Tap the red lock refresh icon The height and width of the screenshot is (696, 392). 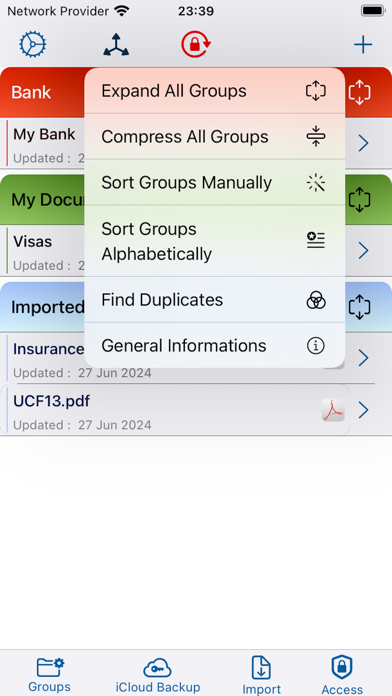click(195, 44)
